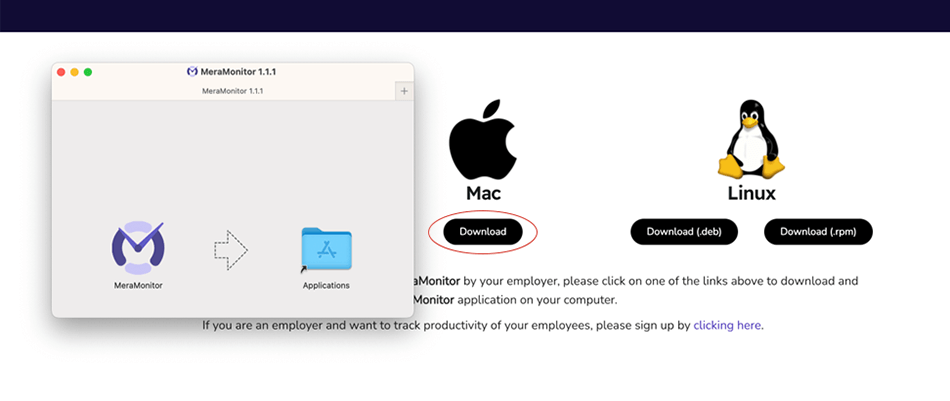Click the "Linux" heading text
This screenshot has height=401, width=950.
751,193
